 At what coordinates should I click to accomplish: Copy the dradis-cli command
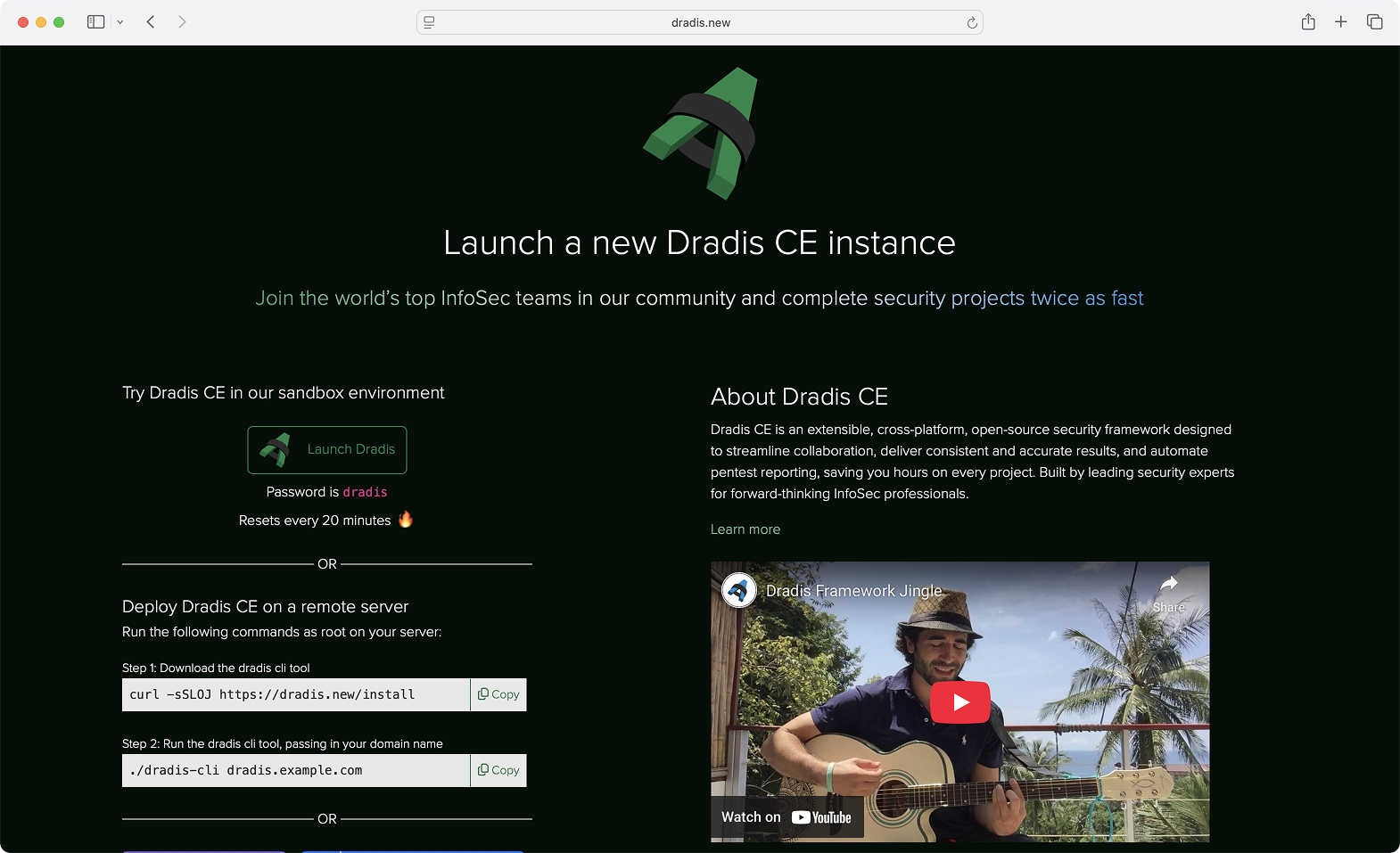tap(498, 770)
